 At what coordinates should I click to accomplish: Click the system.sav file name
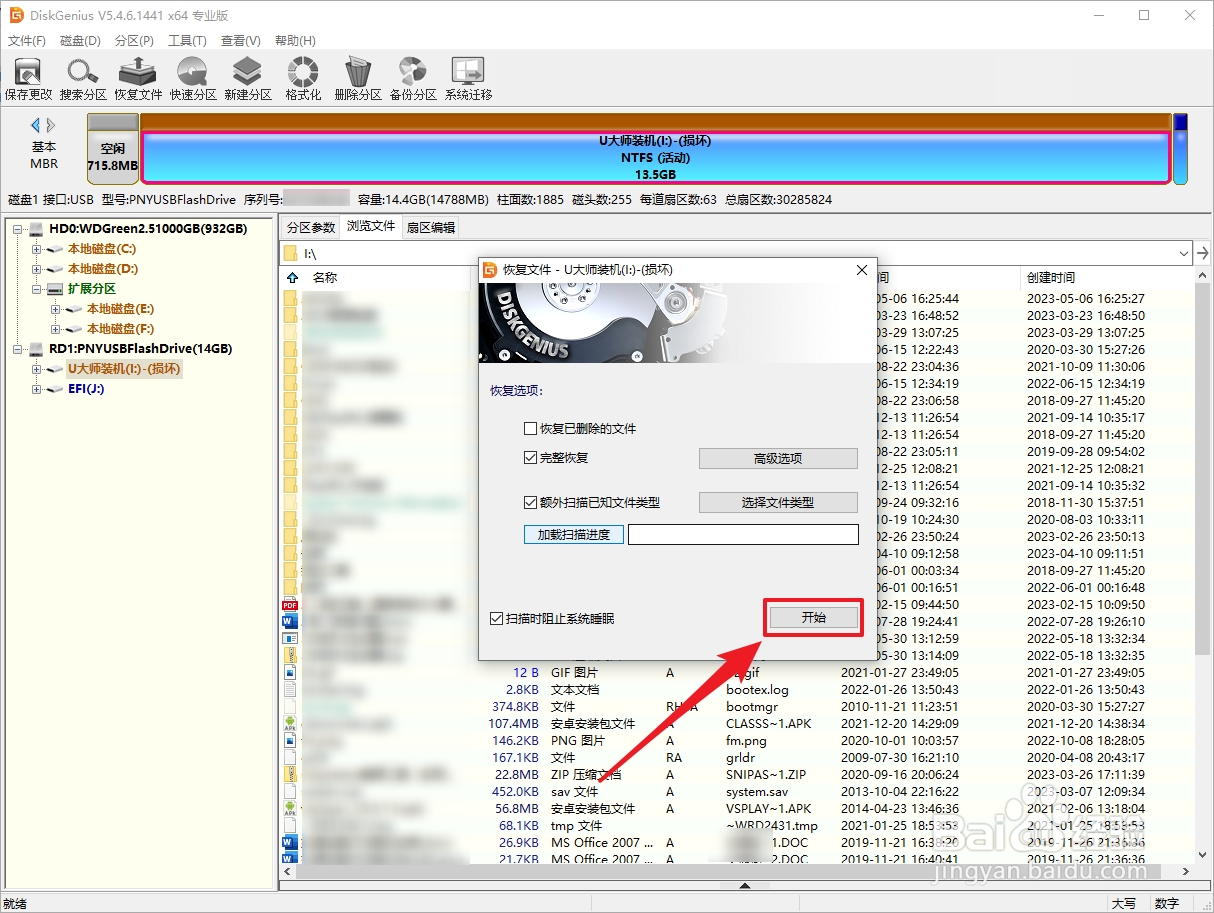[x=757, y=792]
